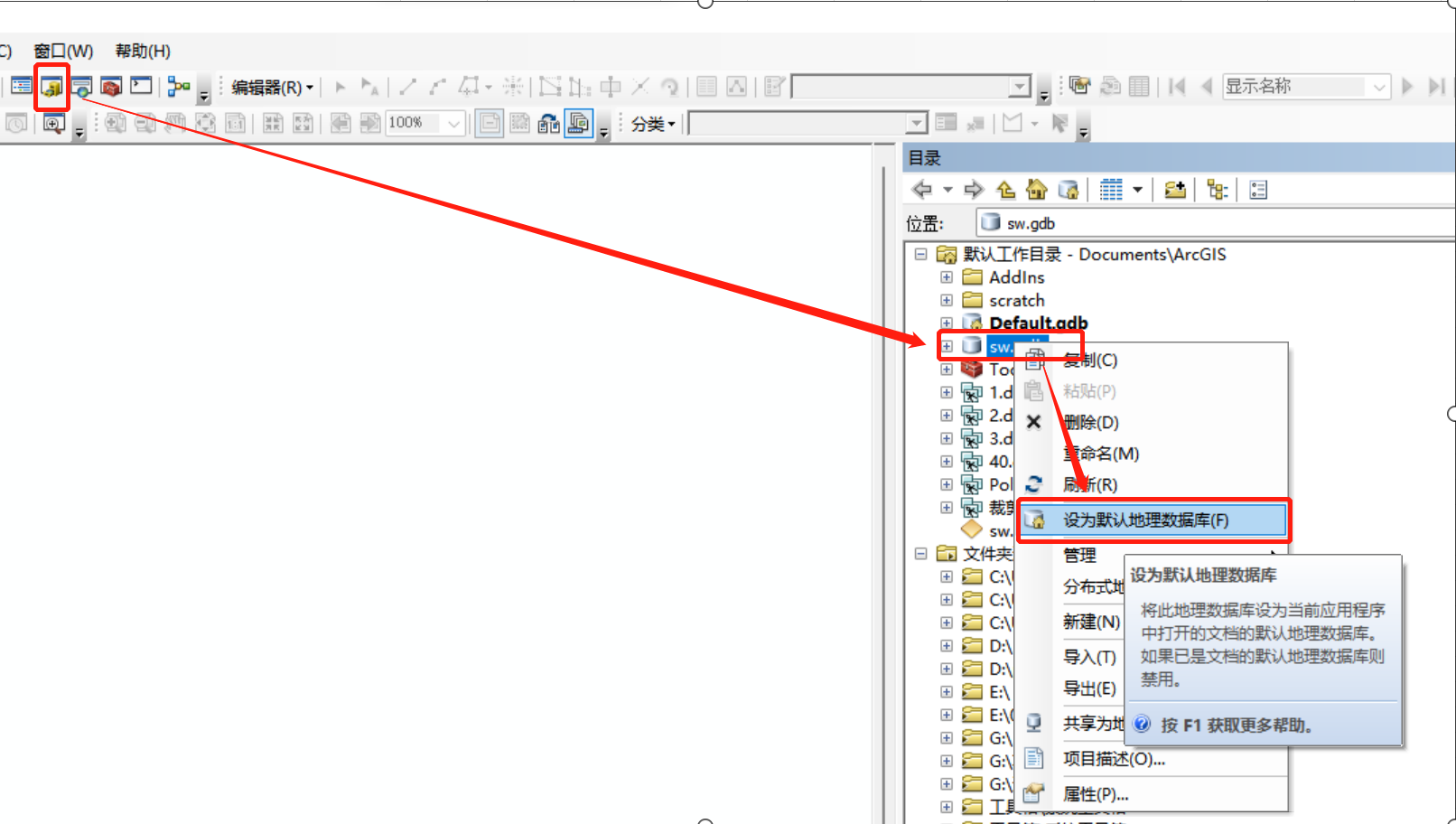Open the catalog Back history dropdown arrow

(x=947, y=190)
